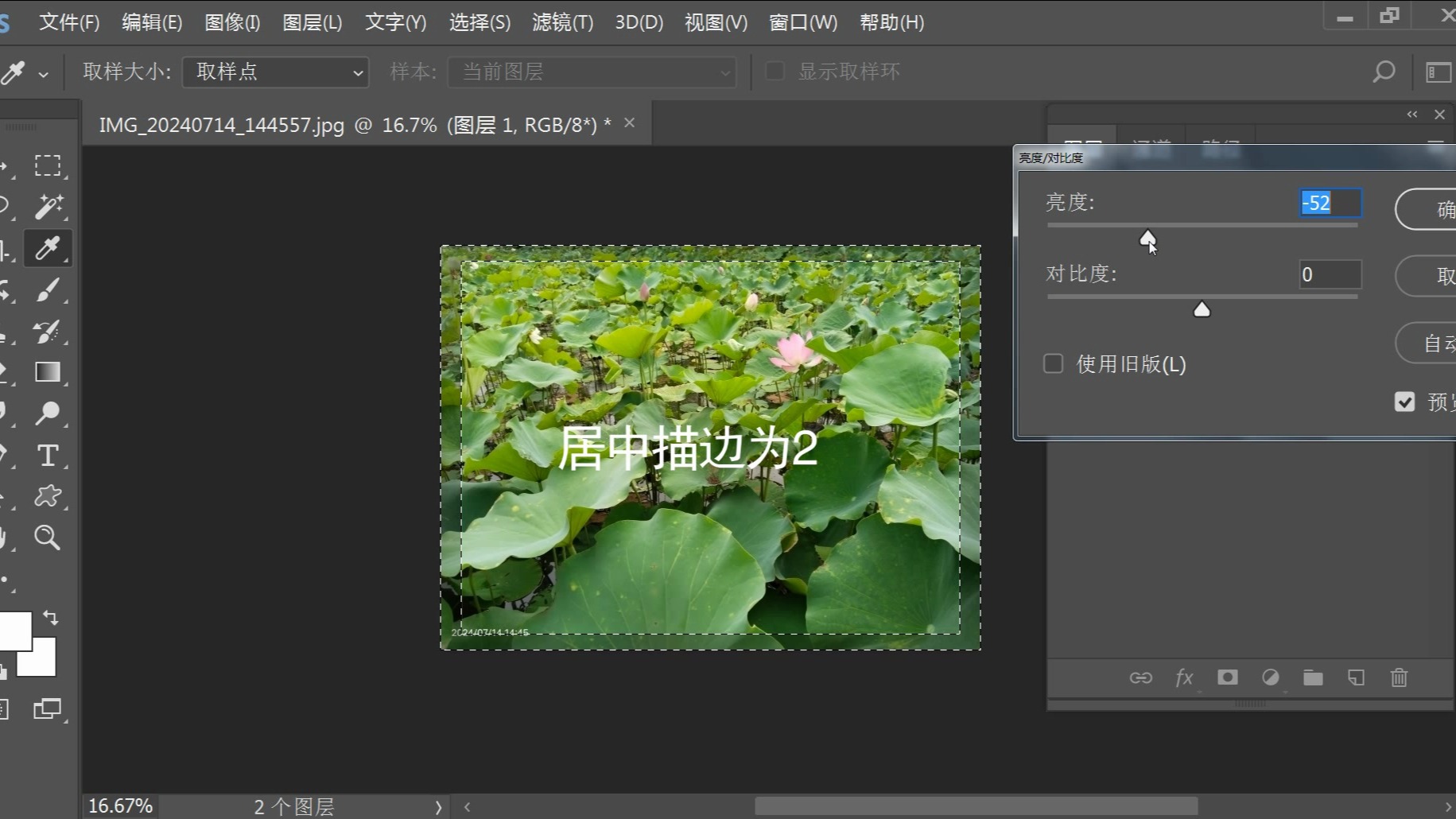Select the Horizontal Type tool
Viewport: 1456px width, 819px height.
point(48,455)
